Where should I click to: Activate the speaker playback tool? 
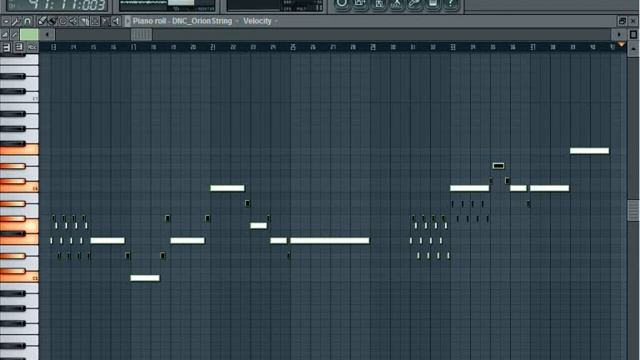point(116,21)
